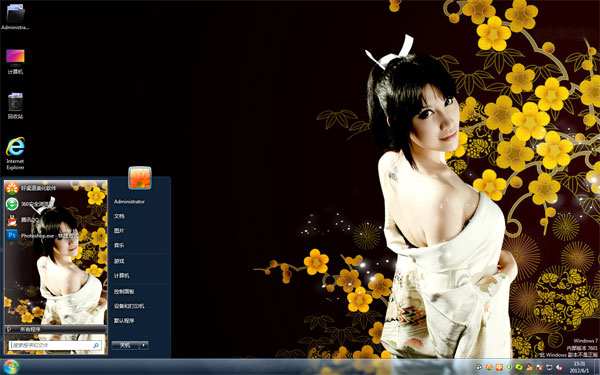
Task: Open the Administrator folder desktop icon
Action: tap(15, 17)
